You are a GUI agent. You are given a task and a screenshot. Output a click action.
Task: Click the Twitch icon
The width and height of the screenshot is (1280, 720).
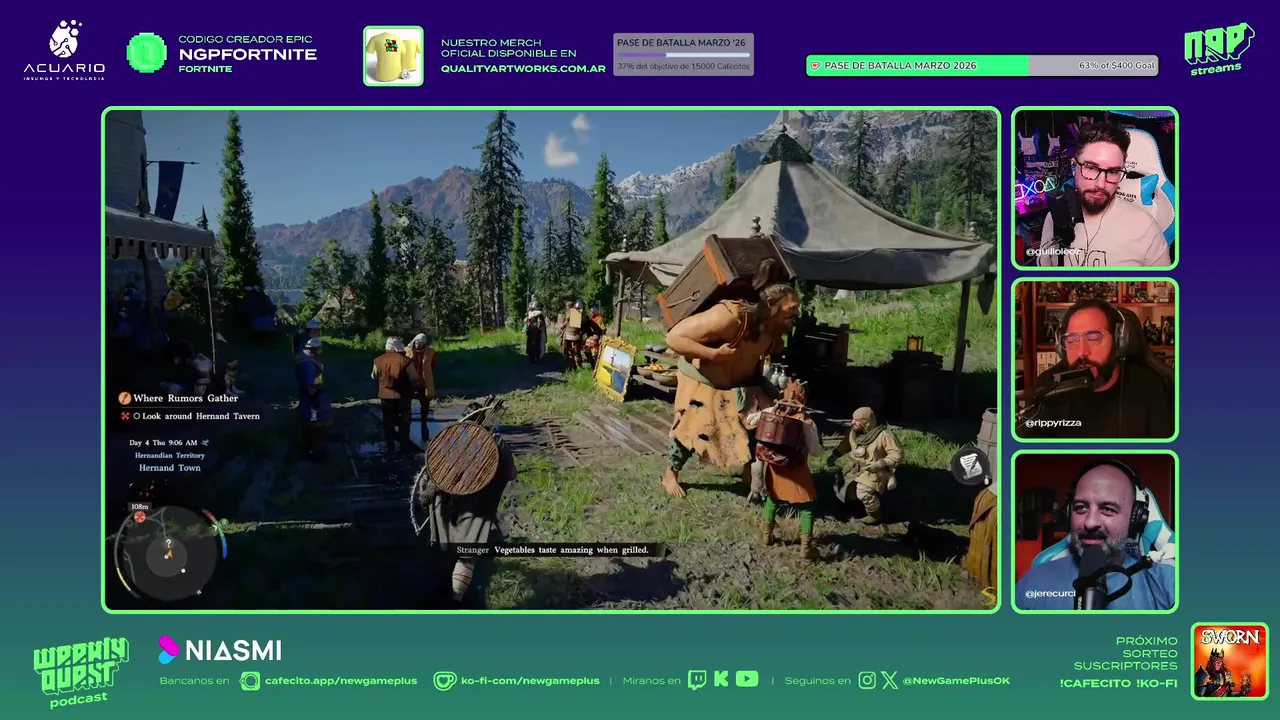click(x=697, y=680)
